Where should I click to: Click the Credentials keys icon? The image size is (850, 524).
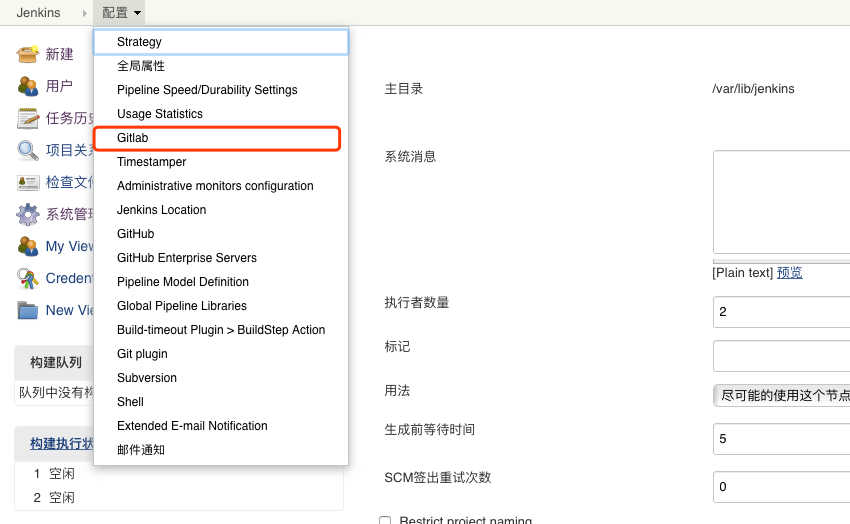28,278
